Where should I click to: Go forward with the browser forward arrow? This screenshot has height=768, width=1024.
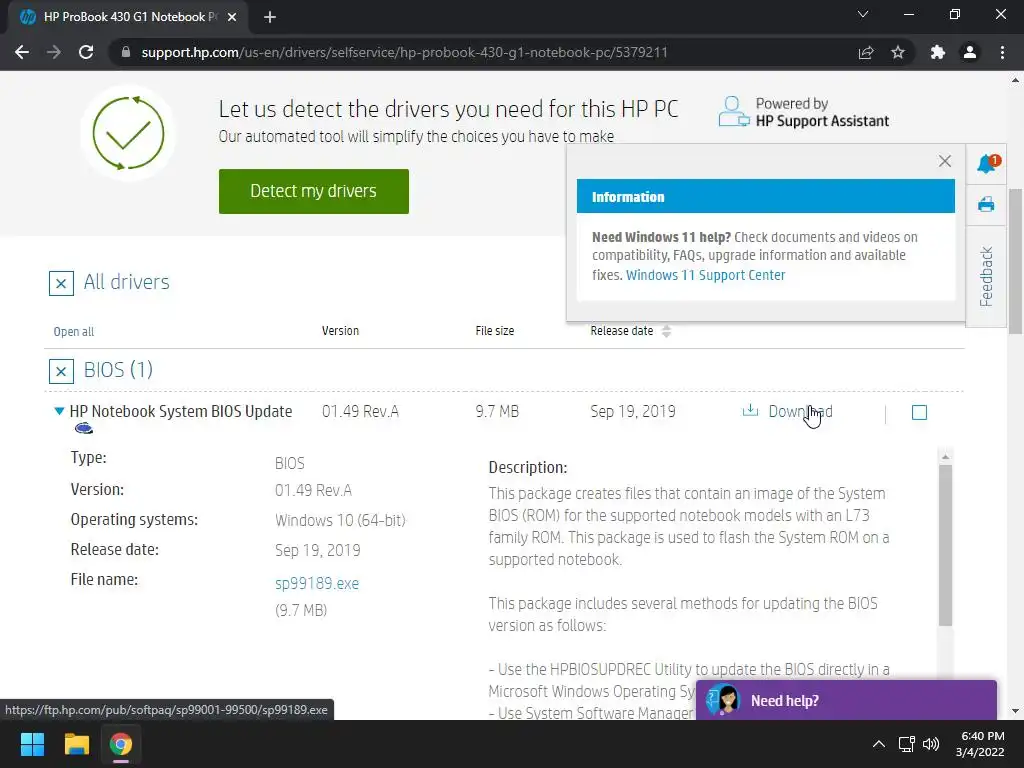pos(54,52)
